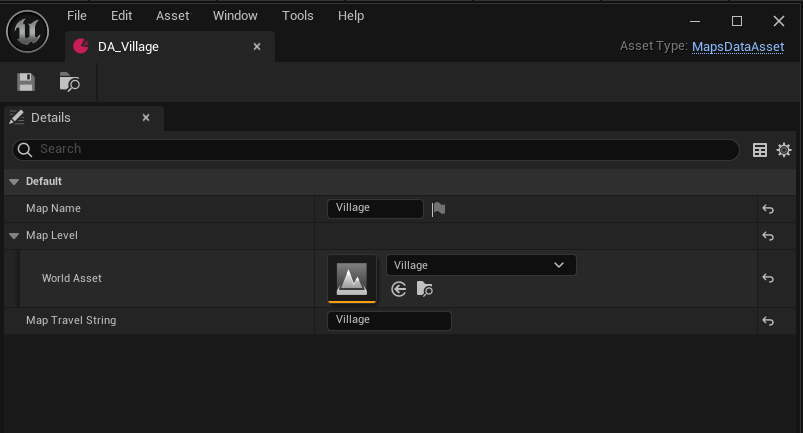803x433 pixels.
Task: Open the MapsDataAsset asset type link
Action: pyautogui.click(x=742, y=46)
